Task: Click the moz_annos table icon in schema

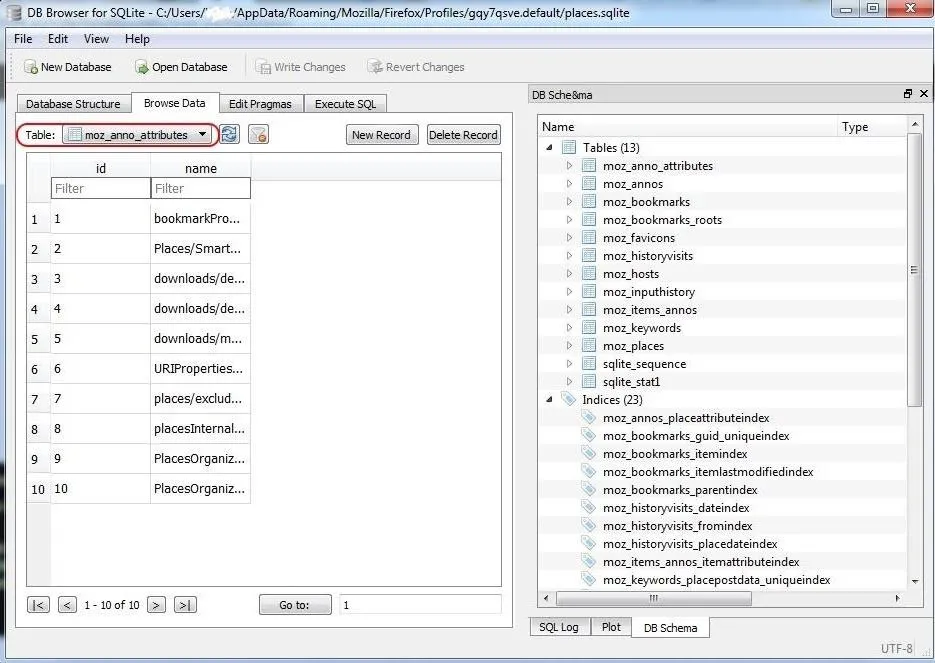Action: 589,184
